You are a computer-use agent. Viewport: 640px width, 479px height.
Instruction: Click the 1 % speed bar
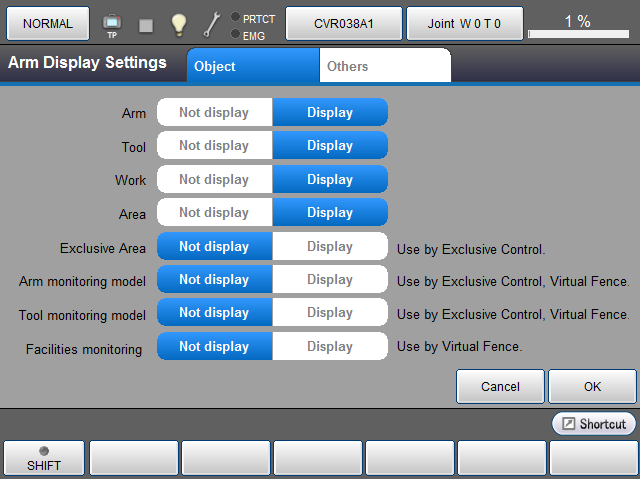(576, 24)
